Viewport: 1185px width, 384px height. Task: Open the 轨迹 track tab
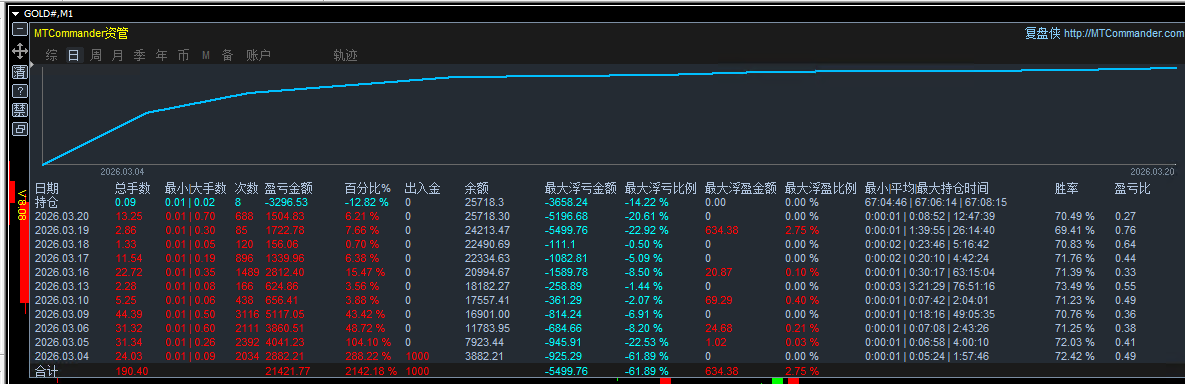coord(345,55)
